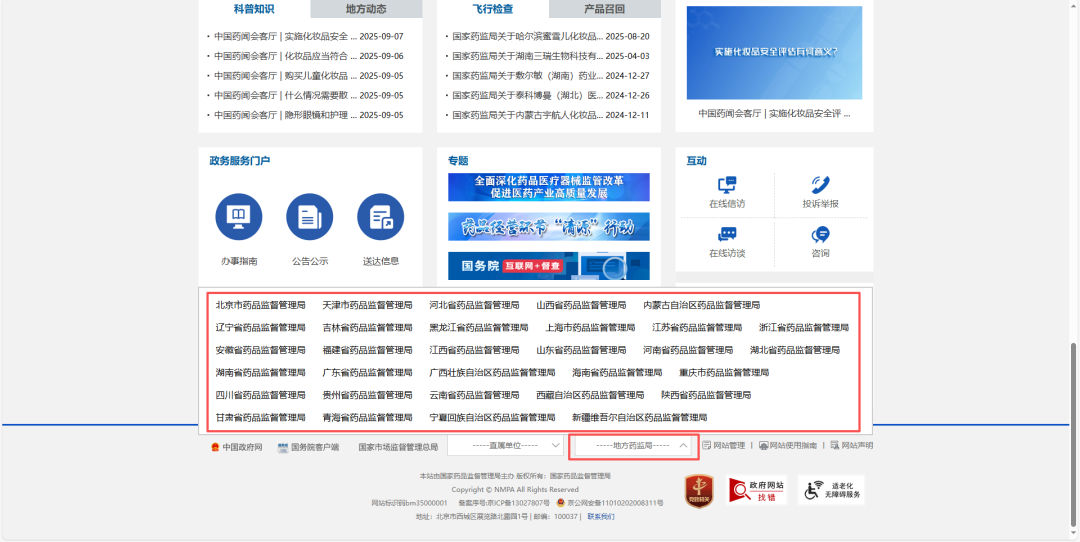Choose 广东省药品监督管理局 in the list

[x=367, y=373]
